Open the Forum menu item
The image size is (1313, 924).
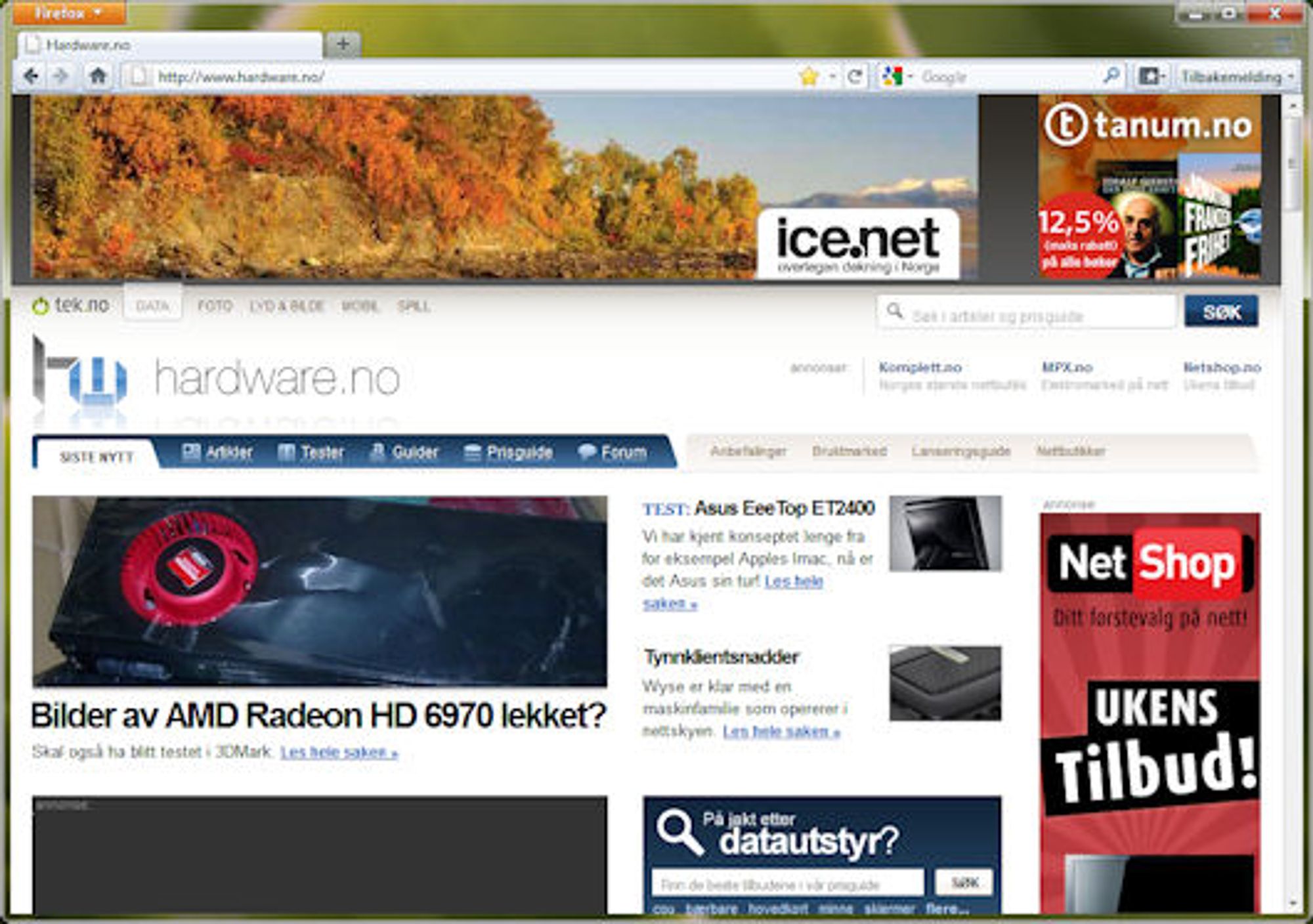pyautogui.click(x=613, y=452)
